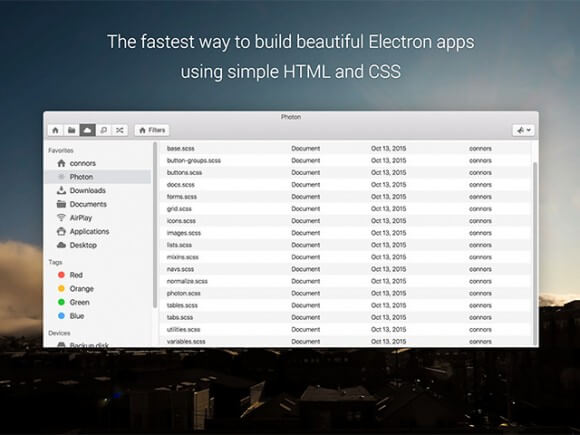Viewport: 580px width, 435px height.
Task: Select Desktop cloud icon in sidebar
Action: [61, 245]
